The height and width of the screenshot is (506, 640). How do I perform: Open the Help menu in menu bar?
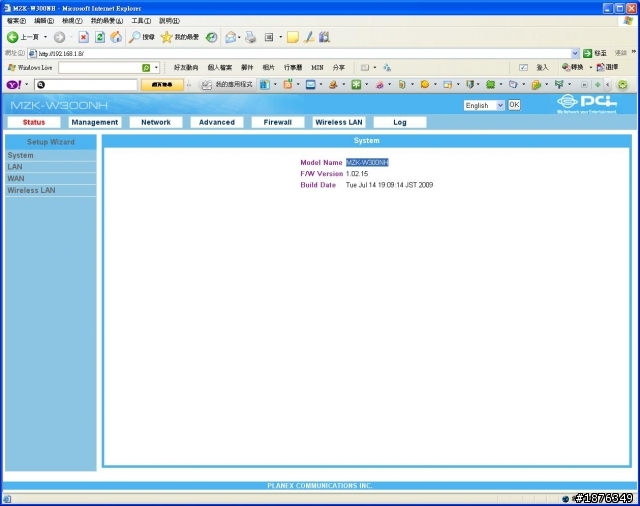click(x=169, y=21)
